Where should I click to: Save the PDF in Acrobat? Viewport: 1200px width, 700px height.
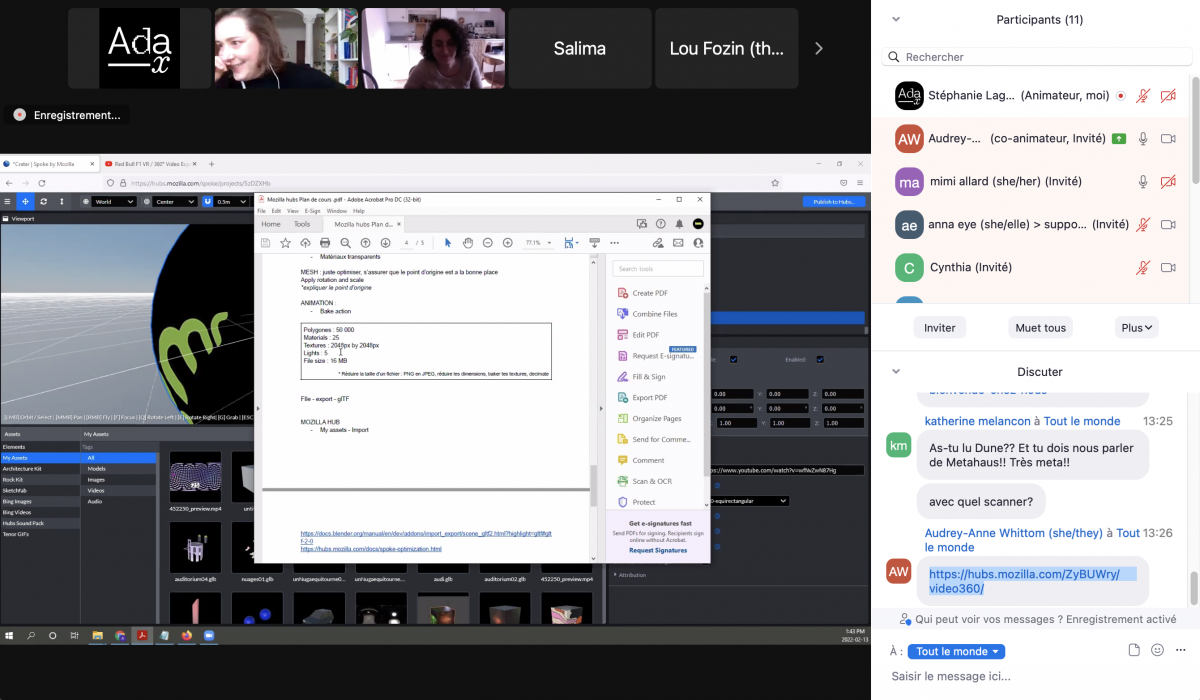pos(265,243)
